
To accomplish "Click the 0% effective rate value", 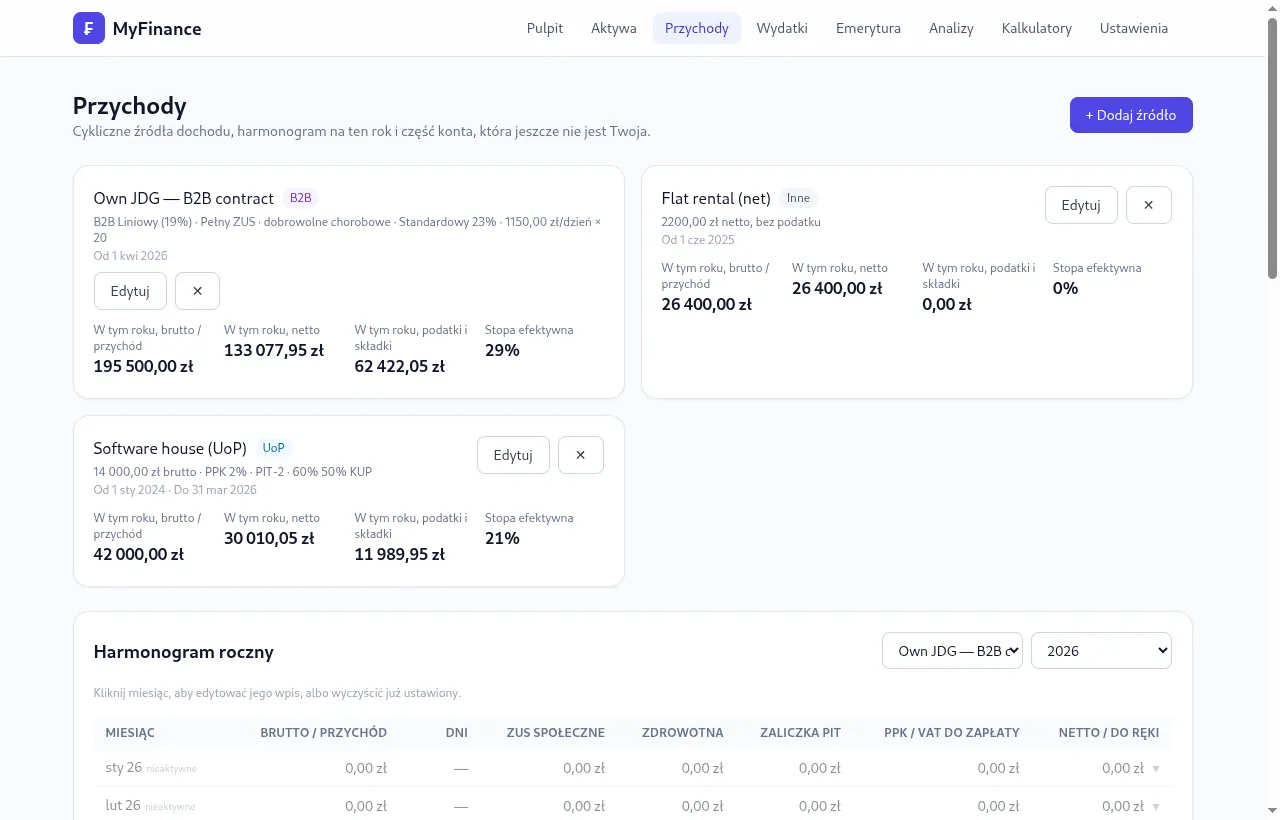I will 1066,288.
